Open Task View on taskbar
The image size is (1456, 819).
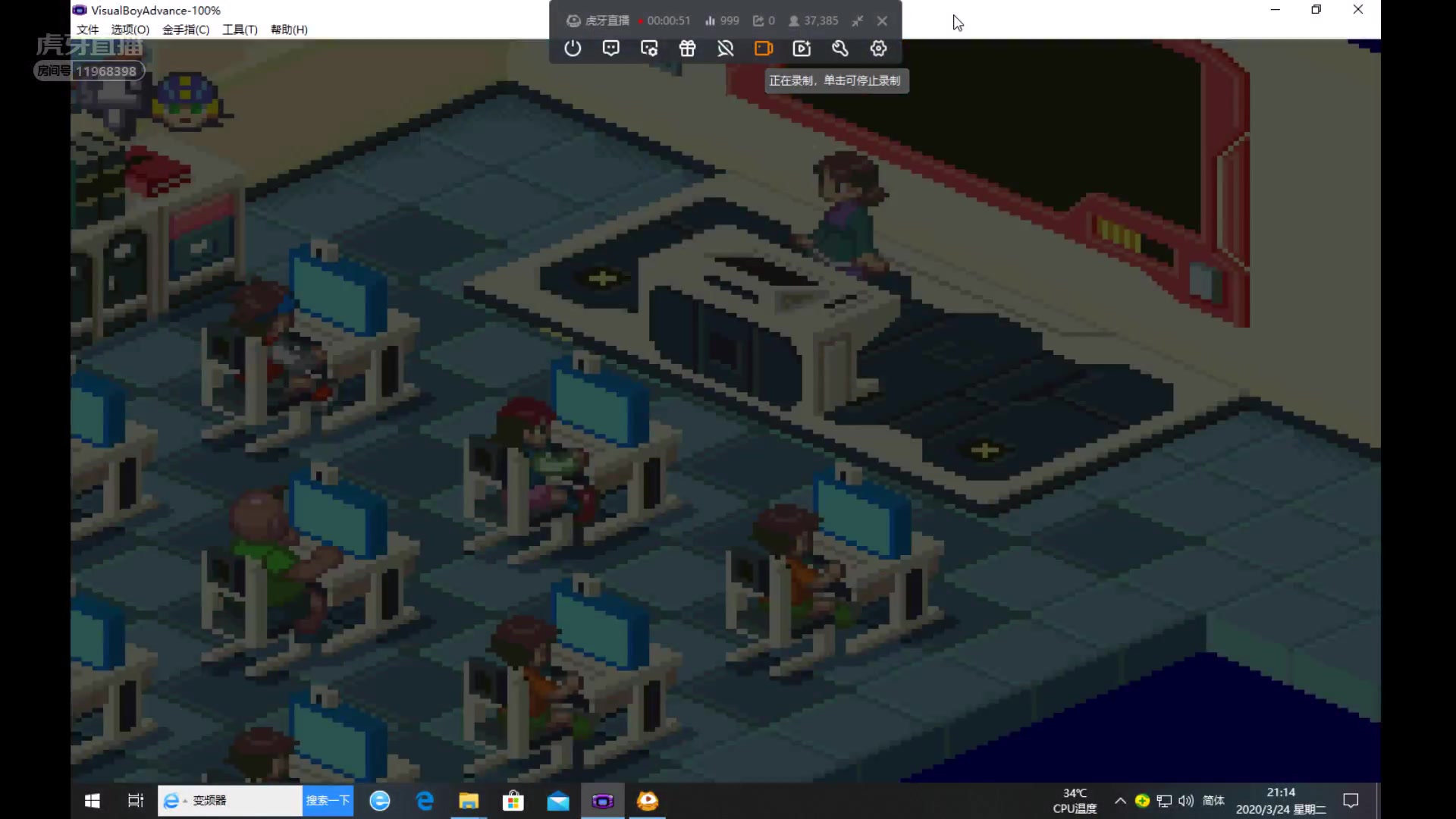136,801
